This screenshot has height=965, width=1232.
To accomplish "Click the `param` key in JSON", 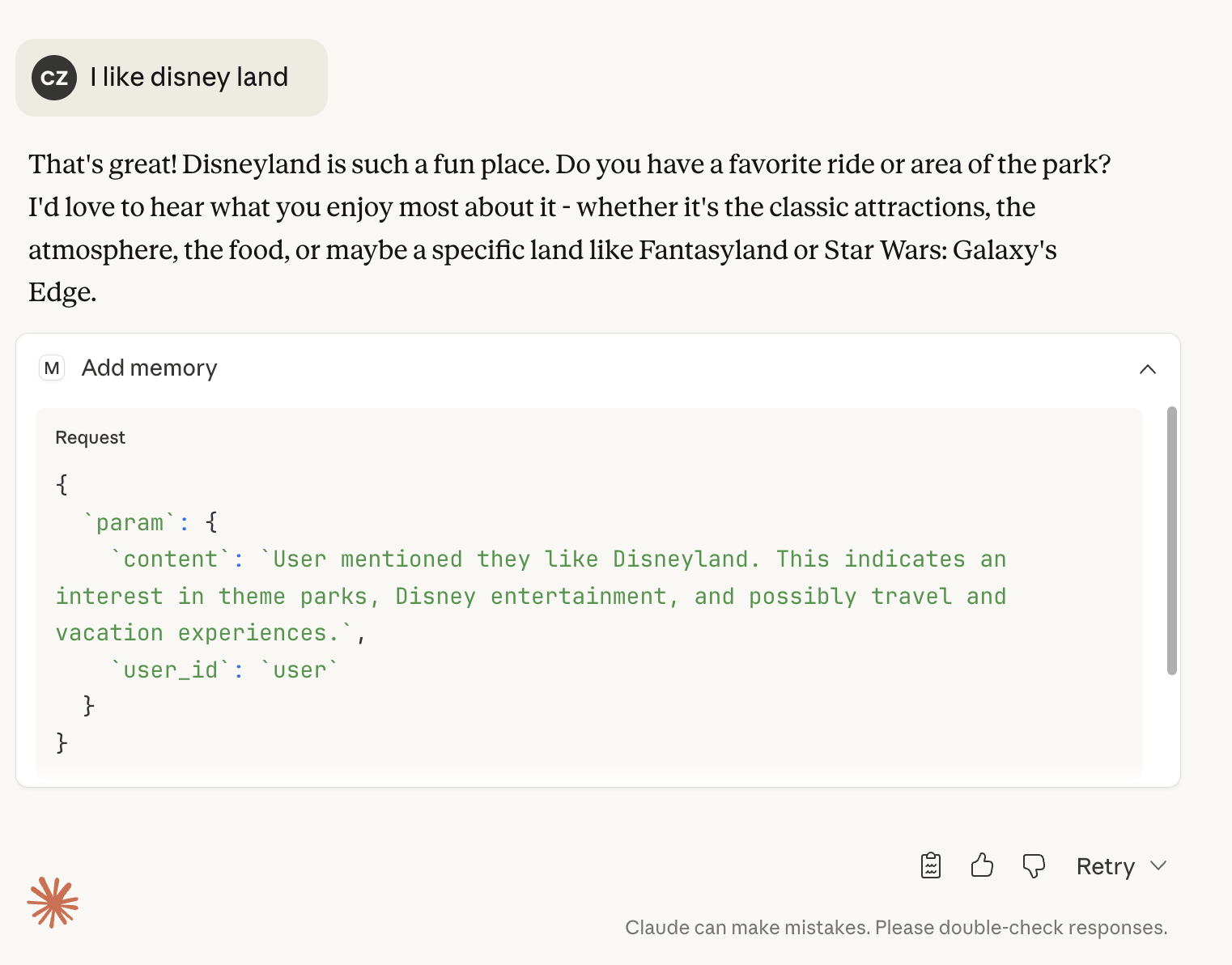I will (130, 522).
